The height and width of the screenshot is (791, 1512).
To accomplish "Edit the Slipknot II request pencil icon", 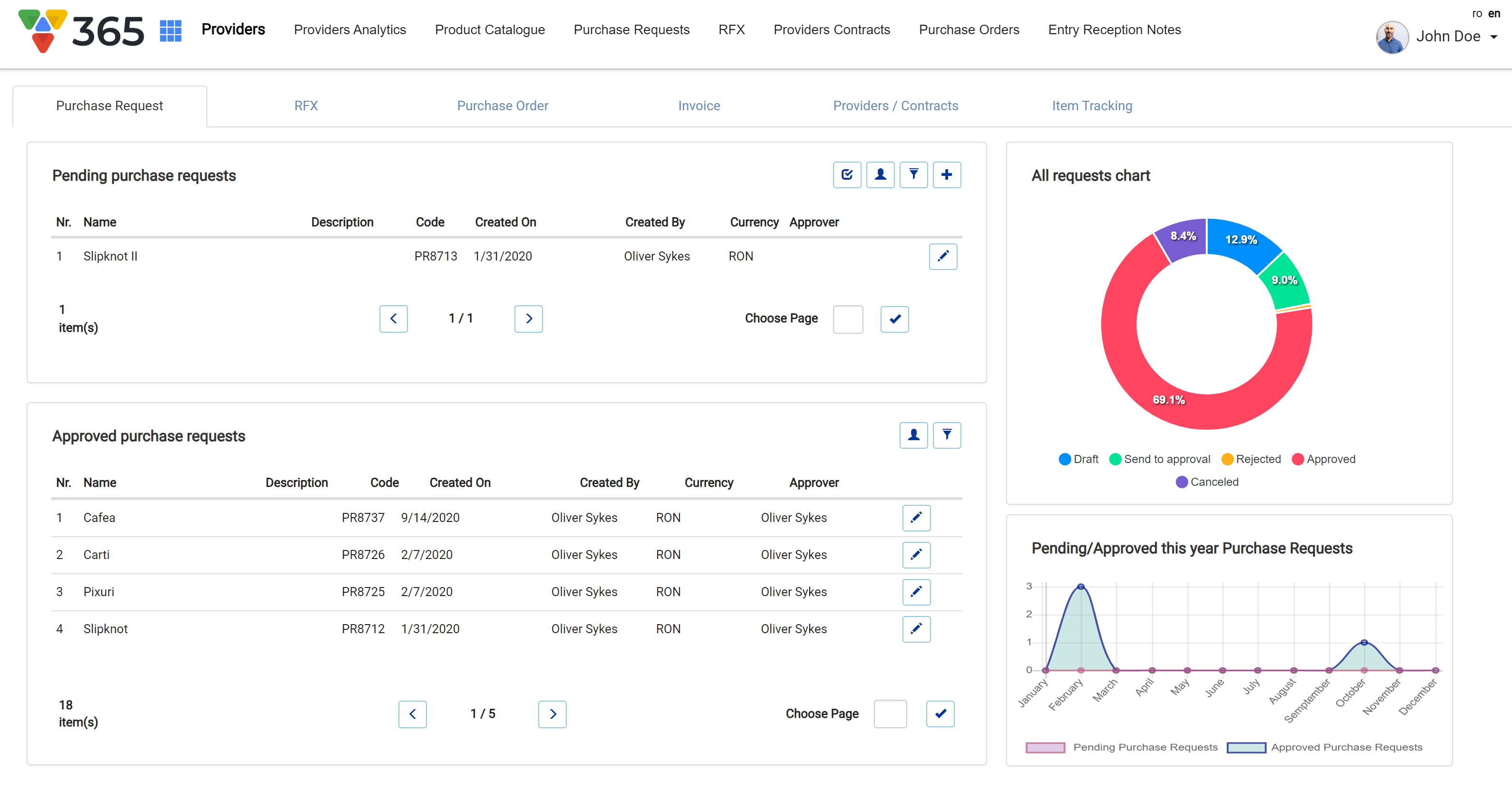I will [943, 256].
